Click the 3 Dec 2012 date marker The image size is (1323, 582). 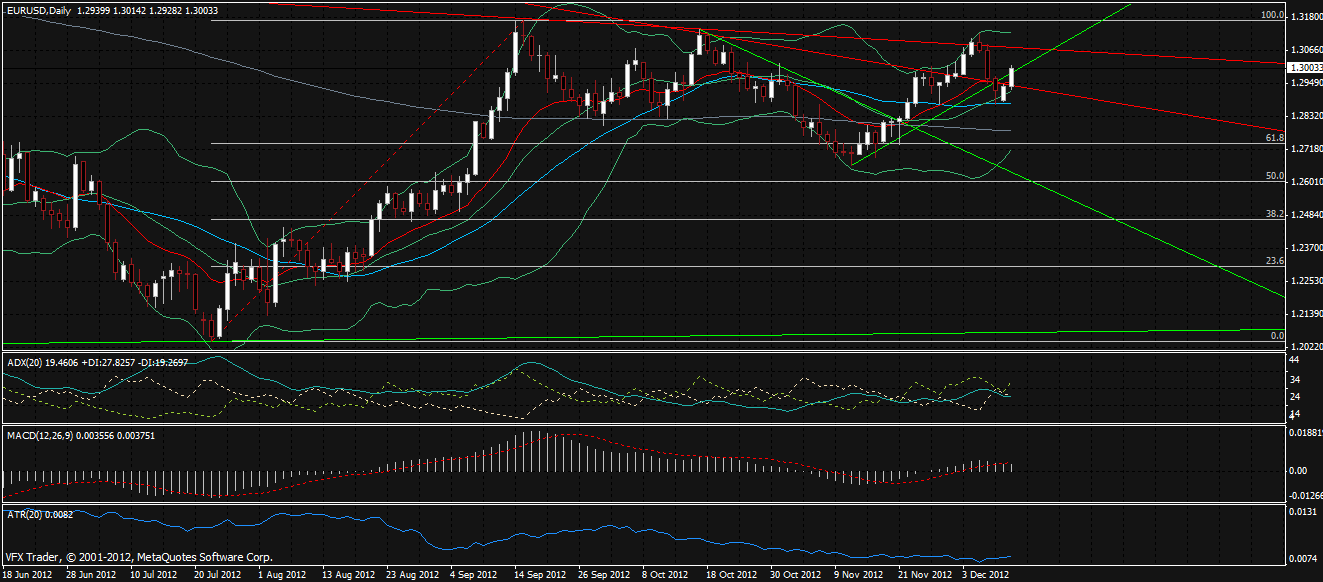click(x=984, y=575)
